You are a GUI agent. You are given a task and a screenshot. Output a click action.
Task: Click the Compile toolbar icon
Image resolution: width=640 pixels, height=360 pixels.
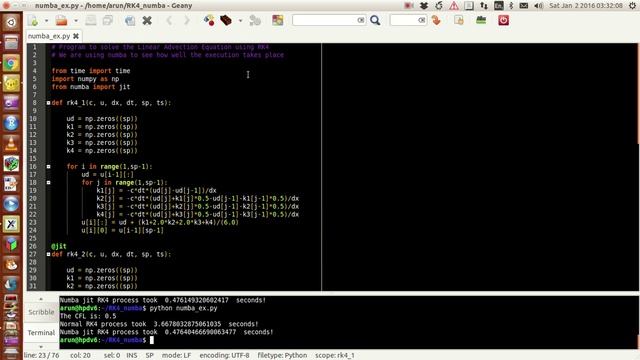click(209, 20)
